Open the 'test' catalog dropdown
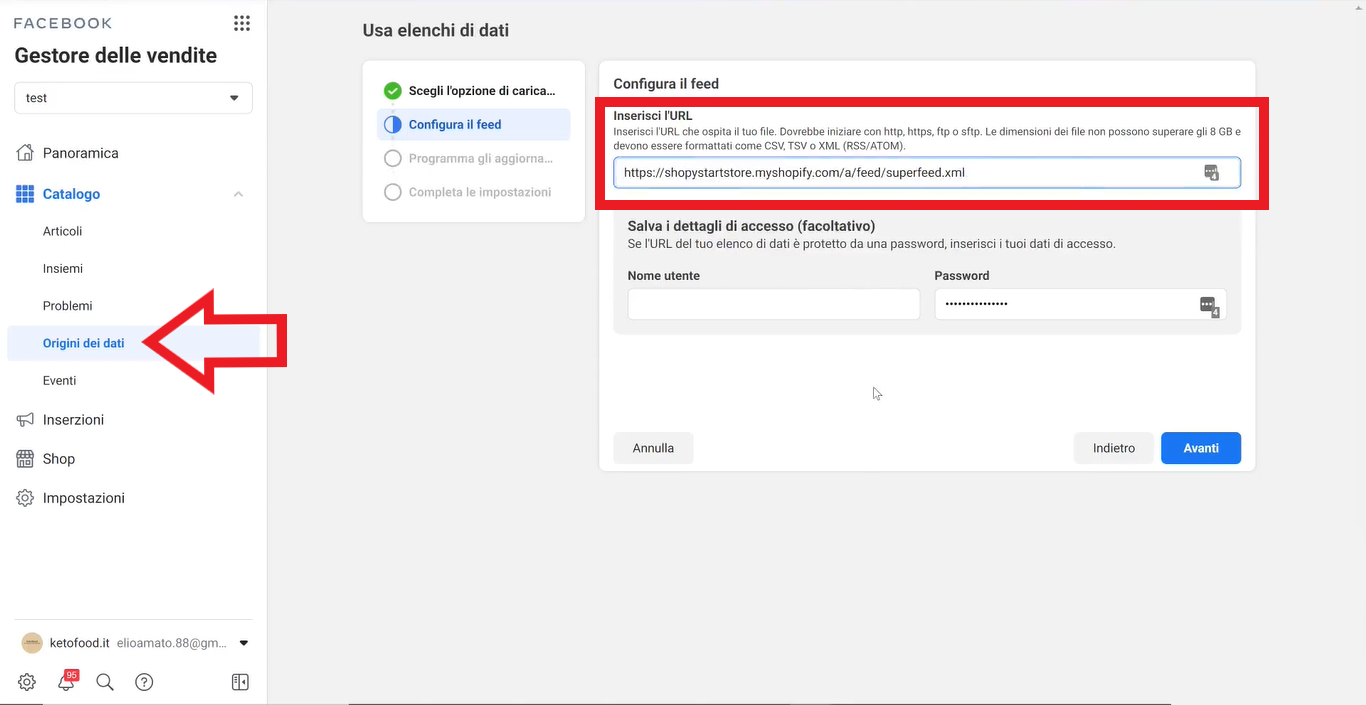 133,98
